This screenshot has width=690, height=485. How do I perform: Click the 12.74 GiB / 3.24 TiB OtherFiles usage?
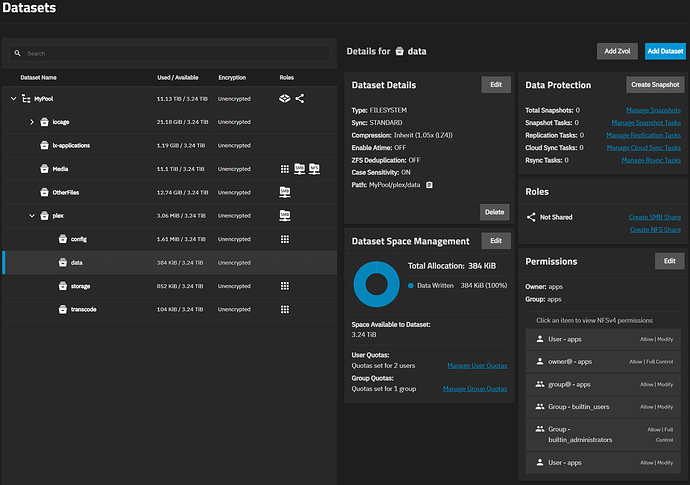click(x=182, y=192)
